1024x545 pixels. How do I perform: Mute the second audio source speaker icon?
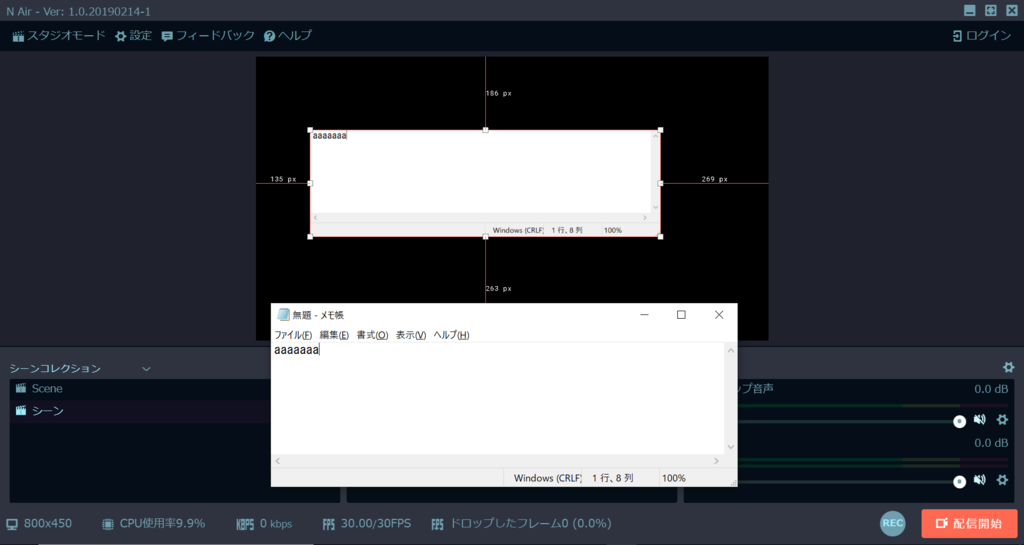pyautogui.click(x=980, y=480)
